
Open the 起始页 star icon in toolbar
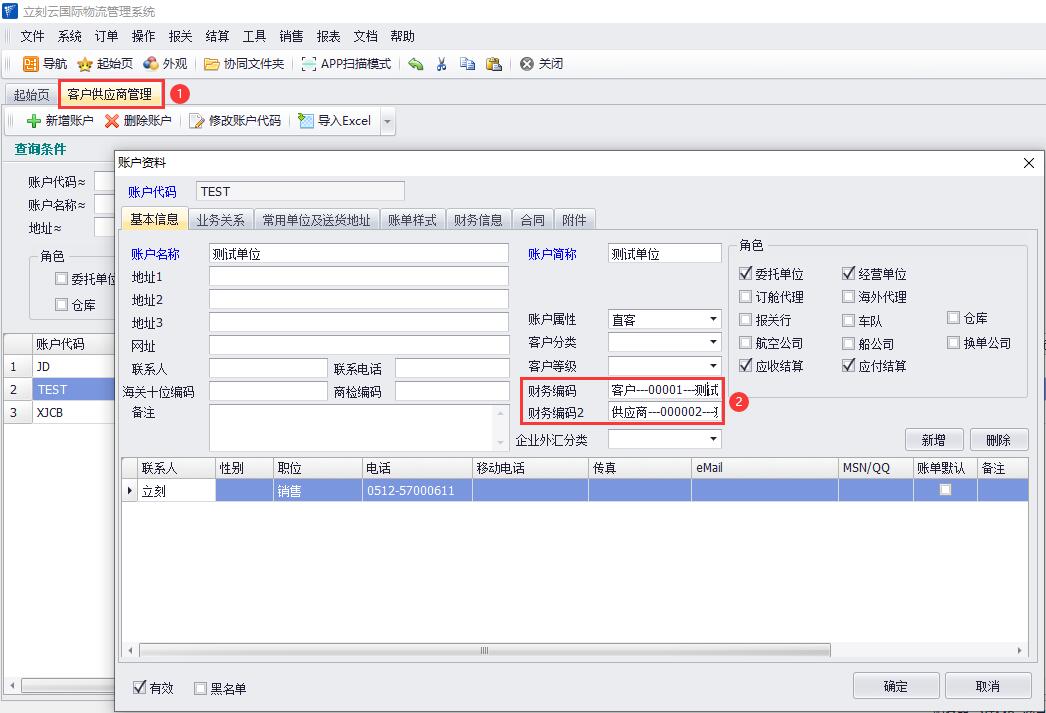coord(85,64)
